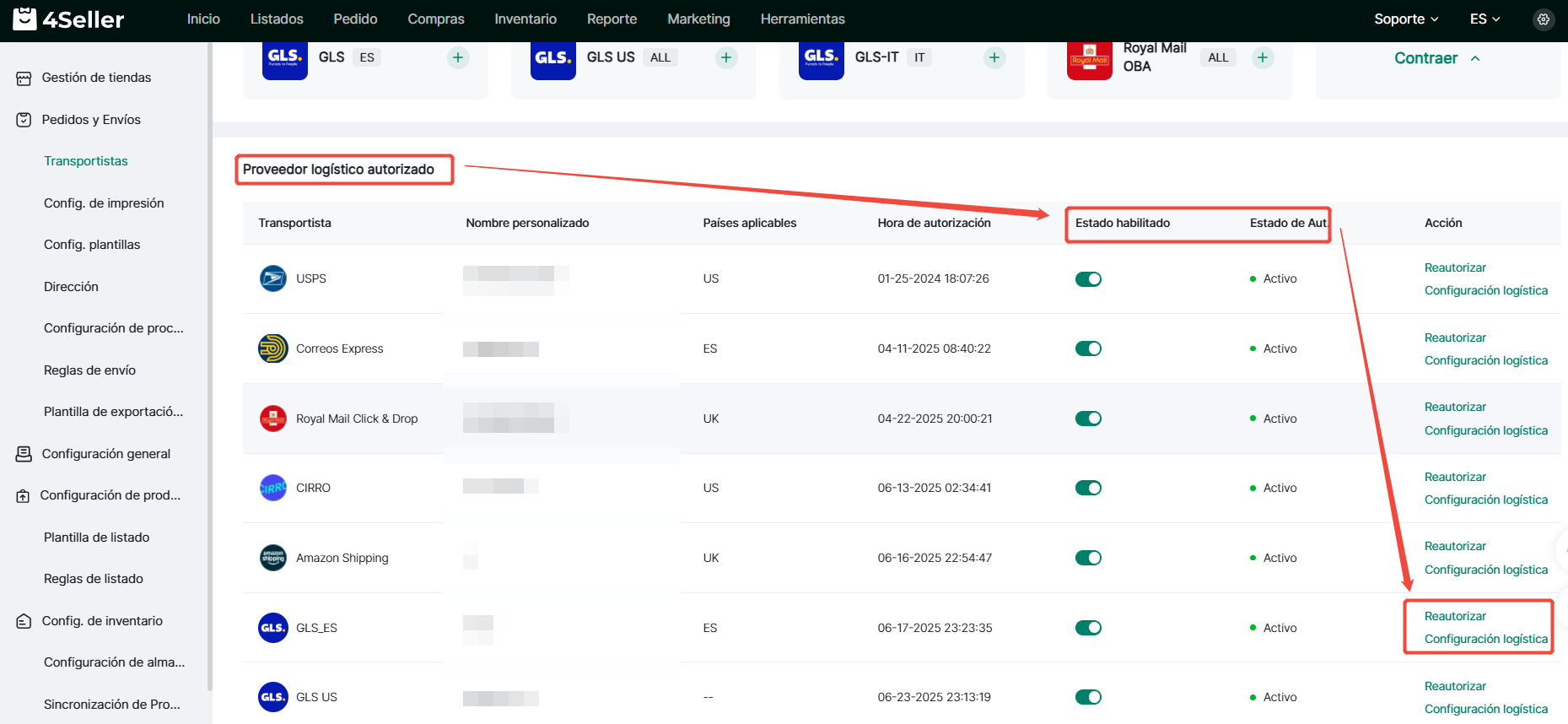Click the USPS carrier logo
Screen dimensions: 1568x724
[273, 278]
